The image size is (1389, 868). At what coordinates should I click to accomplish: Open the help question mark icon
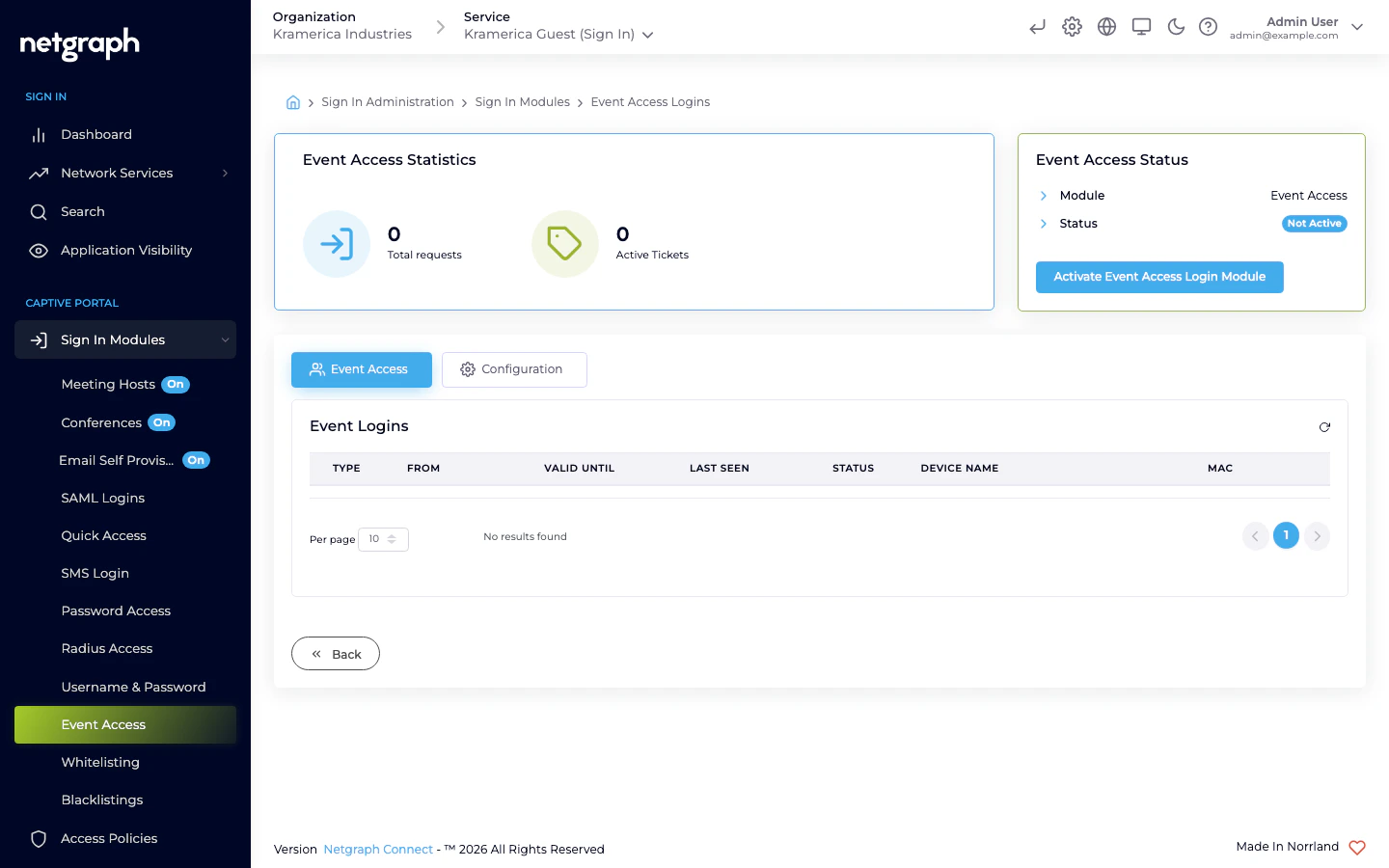1209,27
